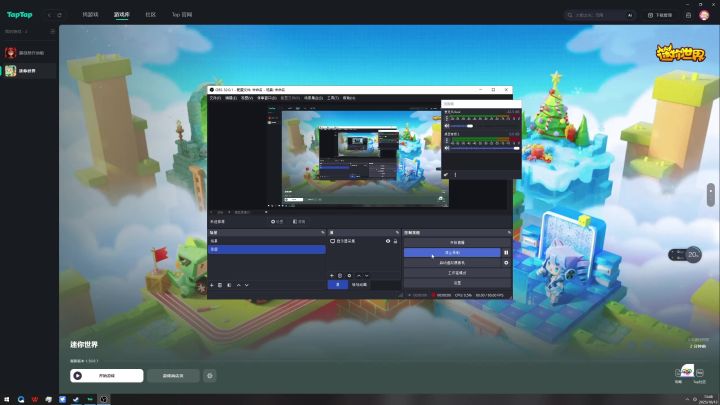Open the OBS Edit menu
720x405 pixels.
click(231, 98)
